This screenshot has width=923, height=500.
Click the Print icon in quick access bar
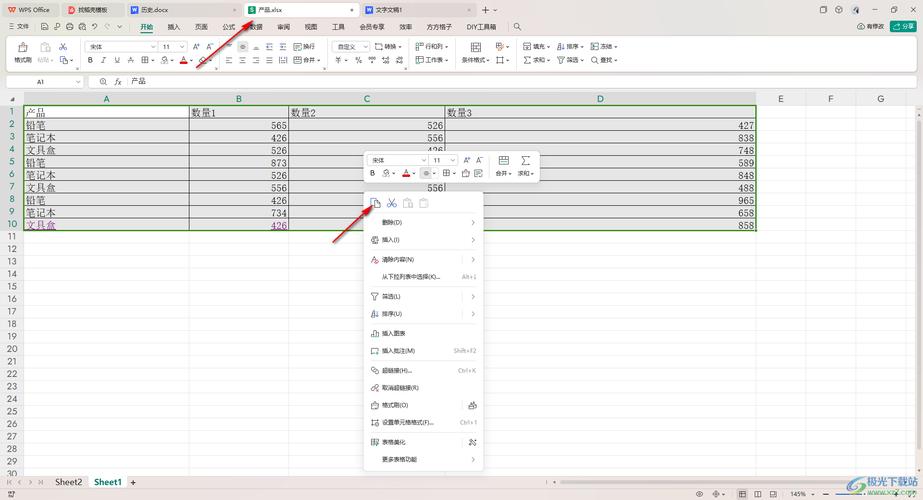click(69, 27)
